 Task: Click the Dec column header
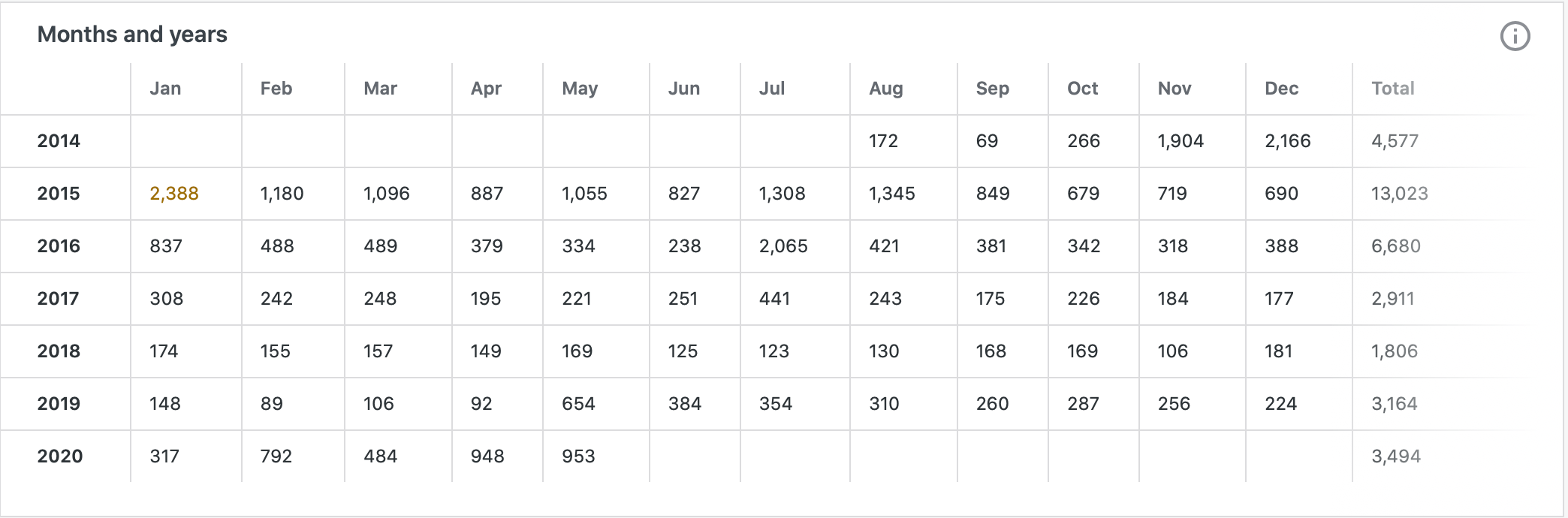click(x=1281, y=89)
